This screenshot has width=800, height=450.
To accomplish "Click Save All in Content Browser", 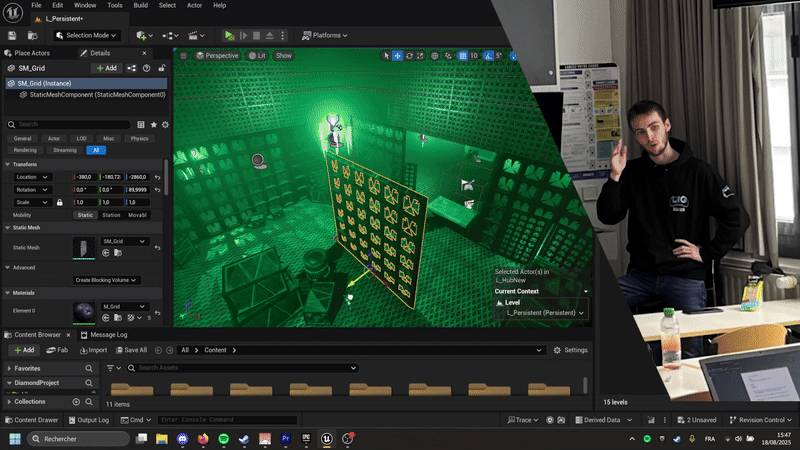I will pyautogui.click(x=130, y=350).
